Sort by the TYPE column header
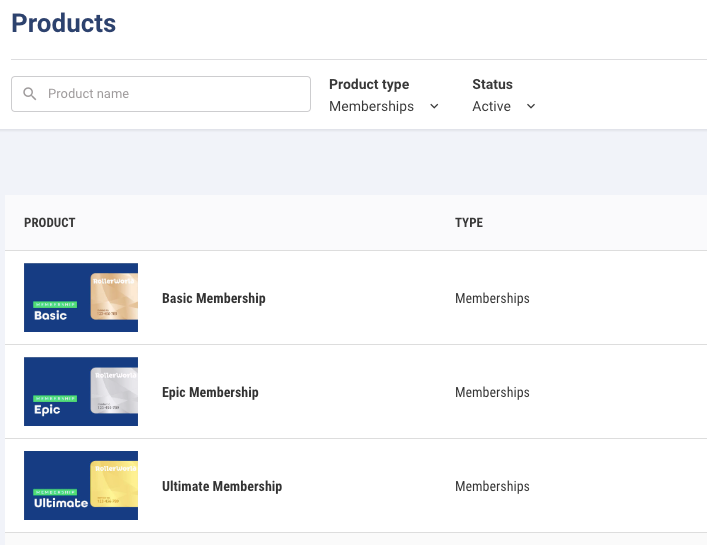This screenshot has width=707, height=545. click(x=469, y=223)
